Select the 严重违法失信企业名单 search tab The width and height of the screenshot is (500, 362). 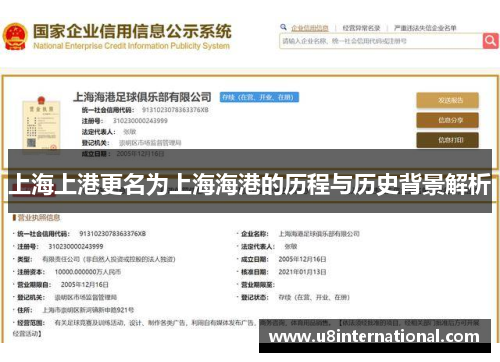click(x=425, y=28)
